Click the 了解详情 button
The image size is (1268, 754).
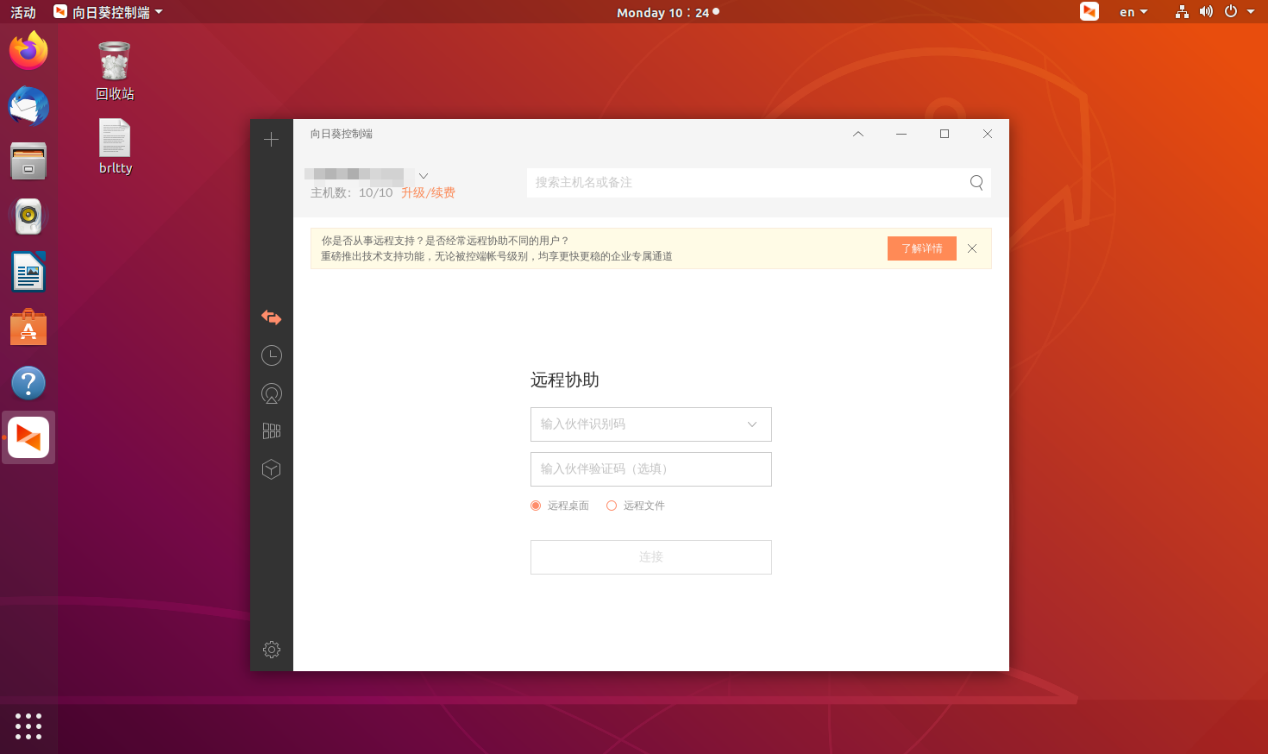(x=922, y=248)
